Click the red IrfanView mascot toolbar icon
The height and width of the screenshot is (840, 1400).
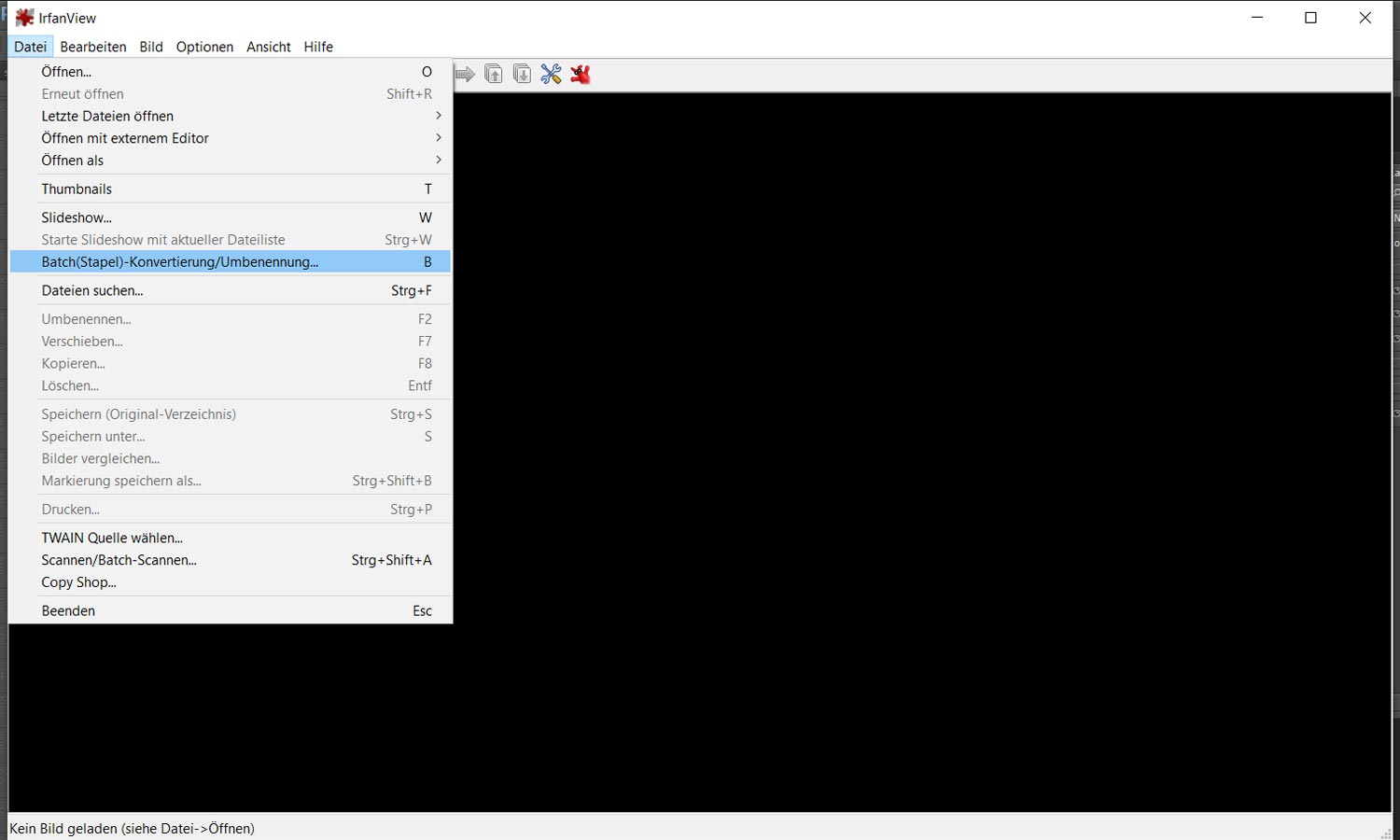click(x=581, y=74)
